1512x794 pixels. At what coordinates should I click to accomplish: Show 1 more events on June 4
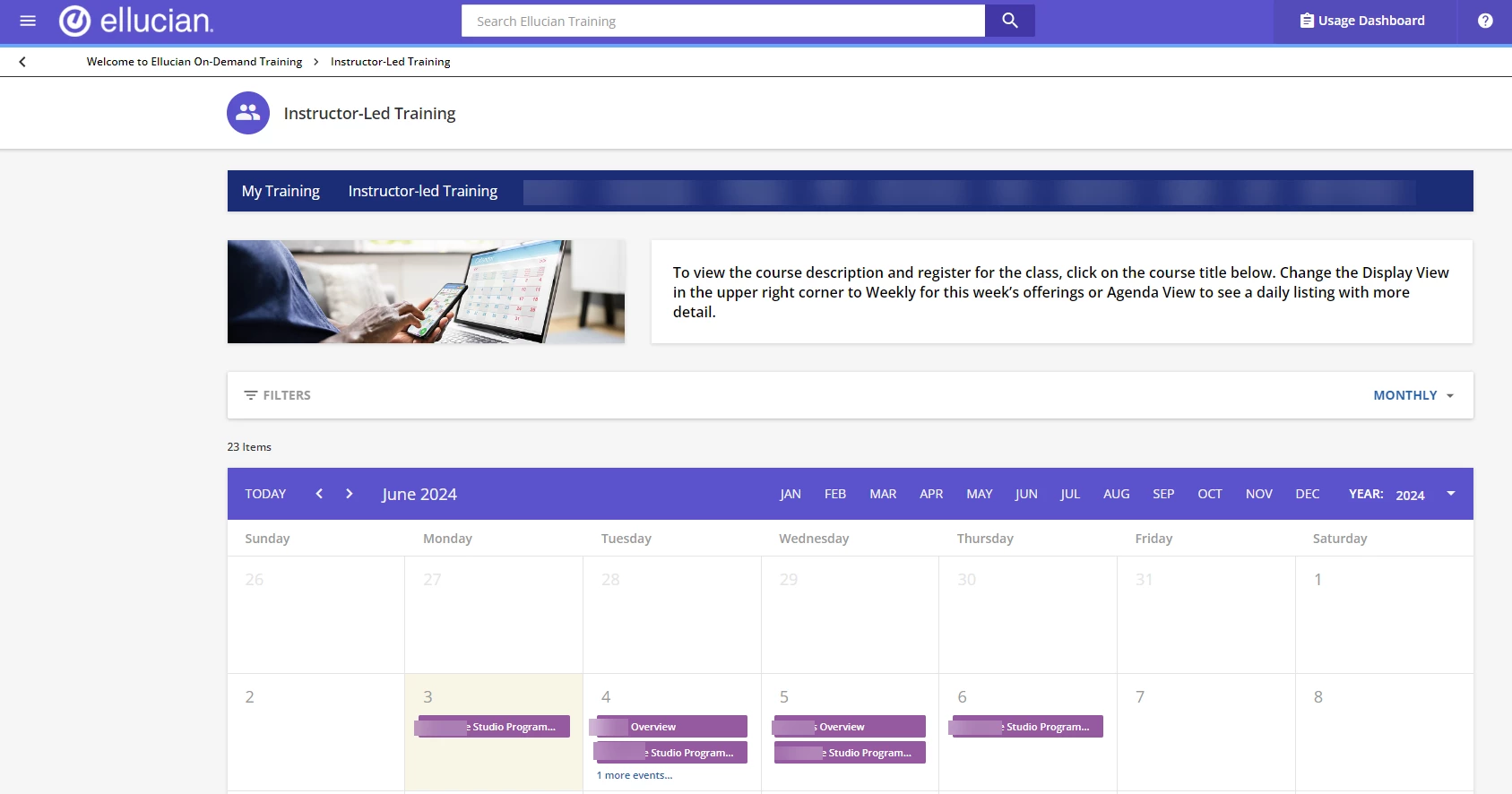[635, 775]
